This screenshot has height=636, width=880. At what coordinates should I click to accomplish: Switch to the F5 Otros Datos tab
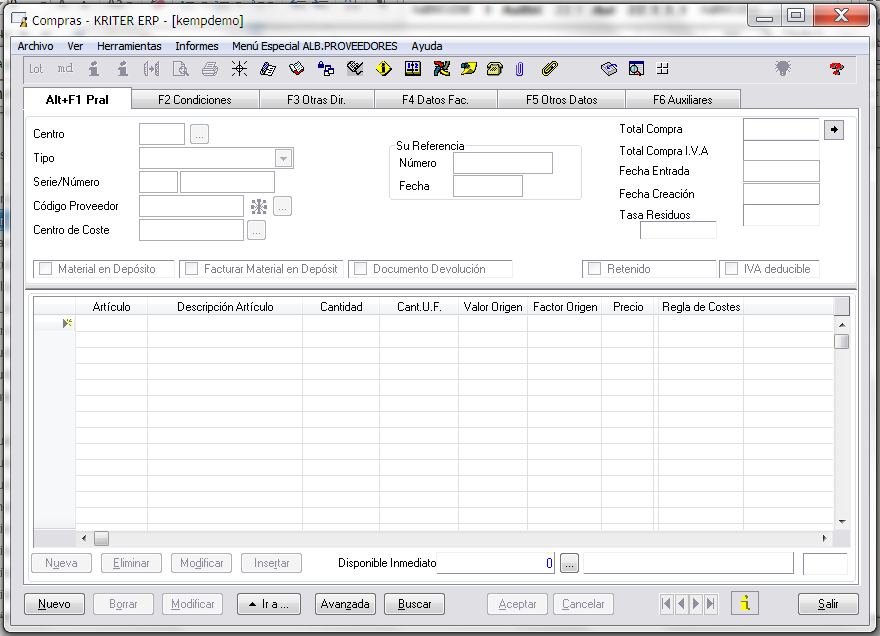coord(561,100)
